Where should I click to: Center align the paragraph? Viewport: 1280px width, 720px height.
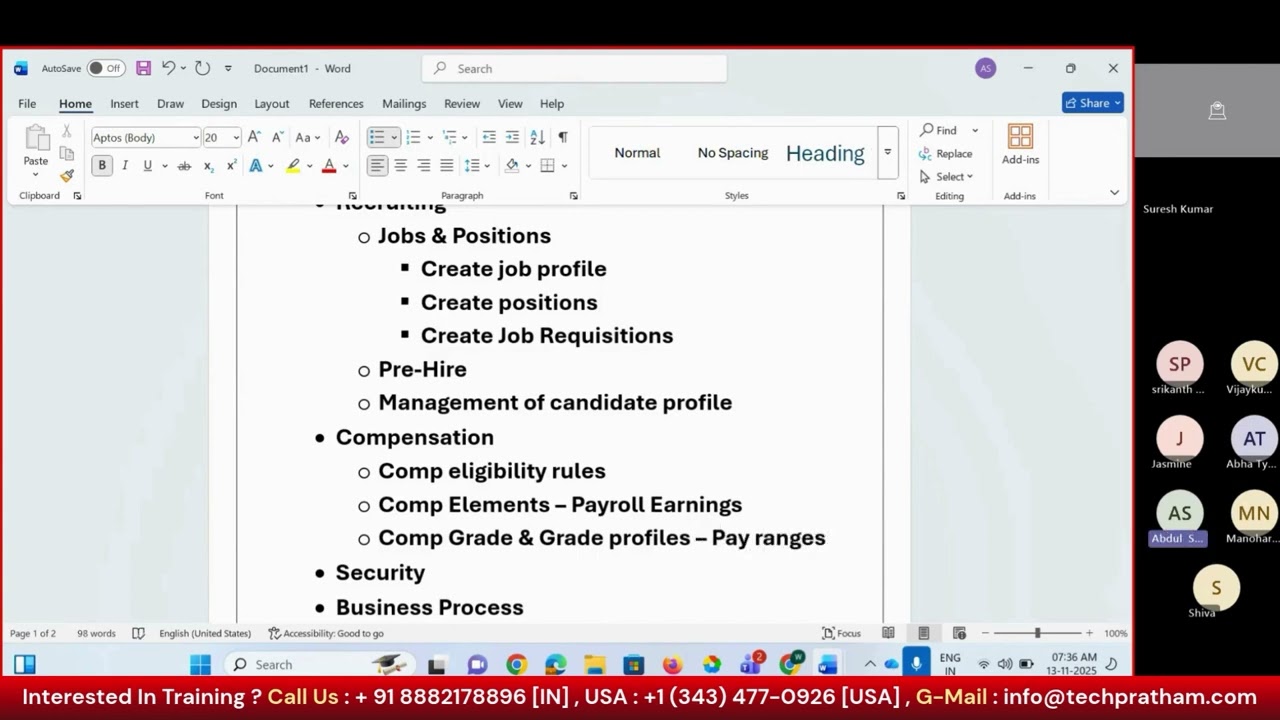tap(400, 166)
